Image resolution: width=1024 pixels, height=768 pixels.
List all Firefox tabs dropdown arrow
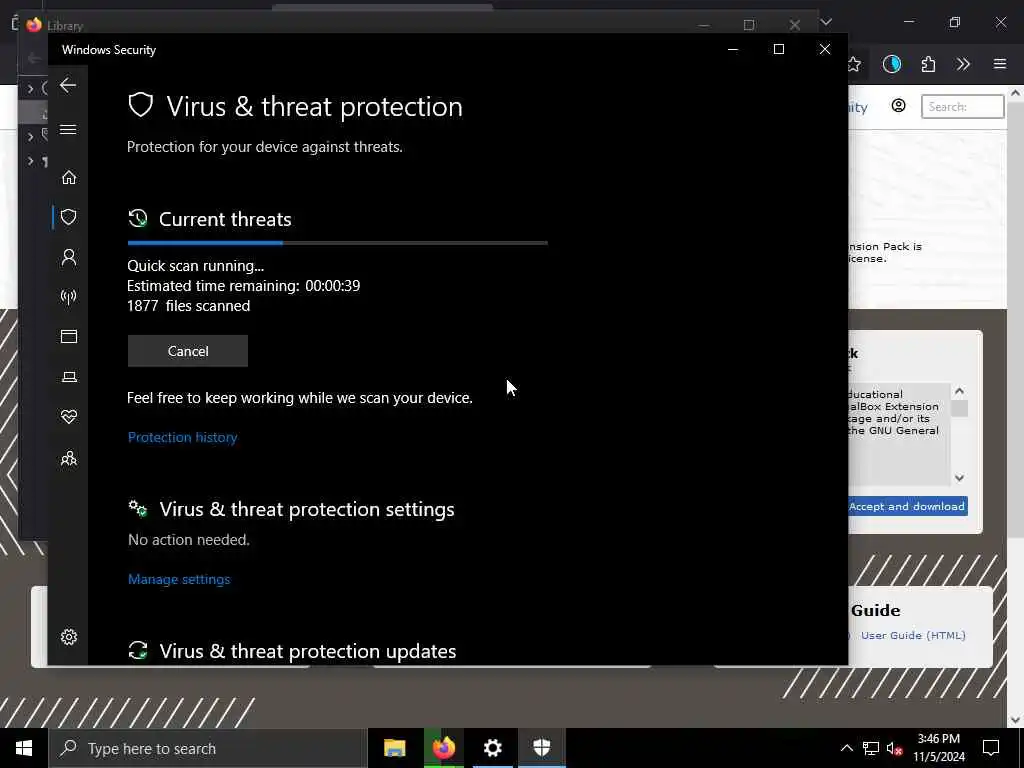pyautogui.click(x=826, y=22)
